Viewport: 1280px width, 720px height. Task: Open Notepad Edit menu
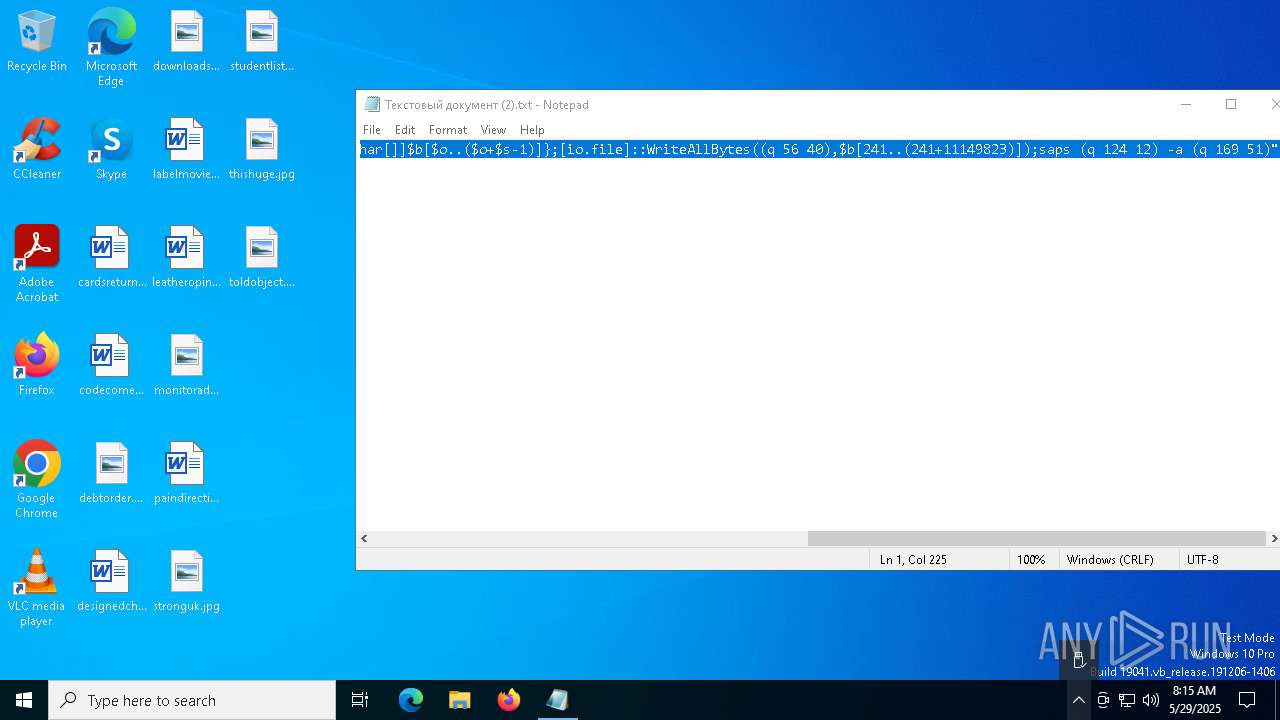click(405, 130)
